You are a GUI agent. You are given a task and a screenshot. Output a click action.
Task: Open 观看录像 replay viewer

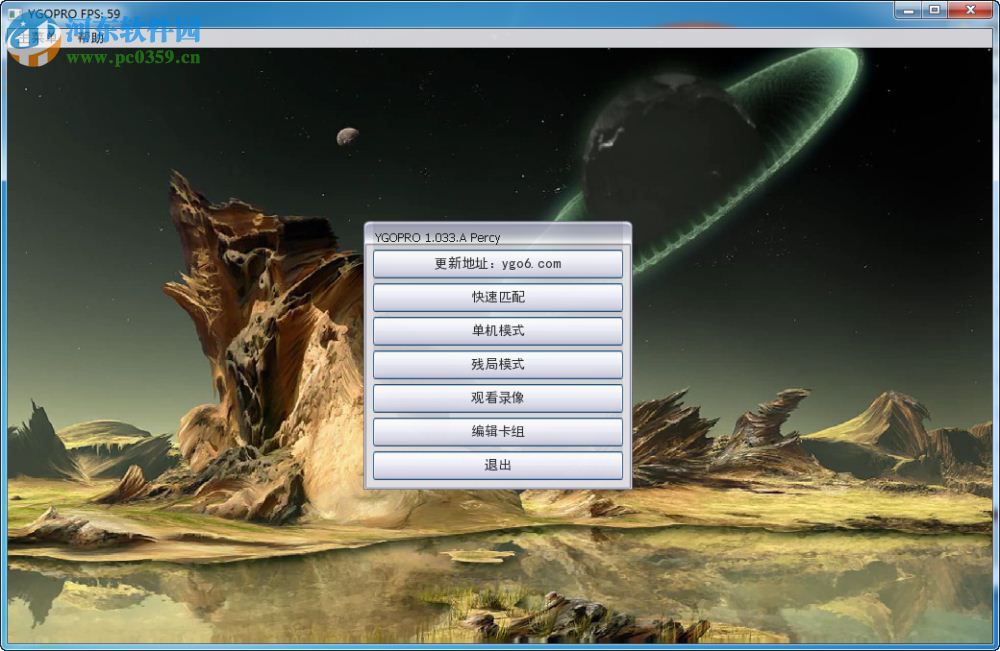point(497,398)
